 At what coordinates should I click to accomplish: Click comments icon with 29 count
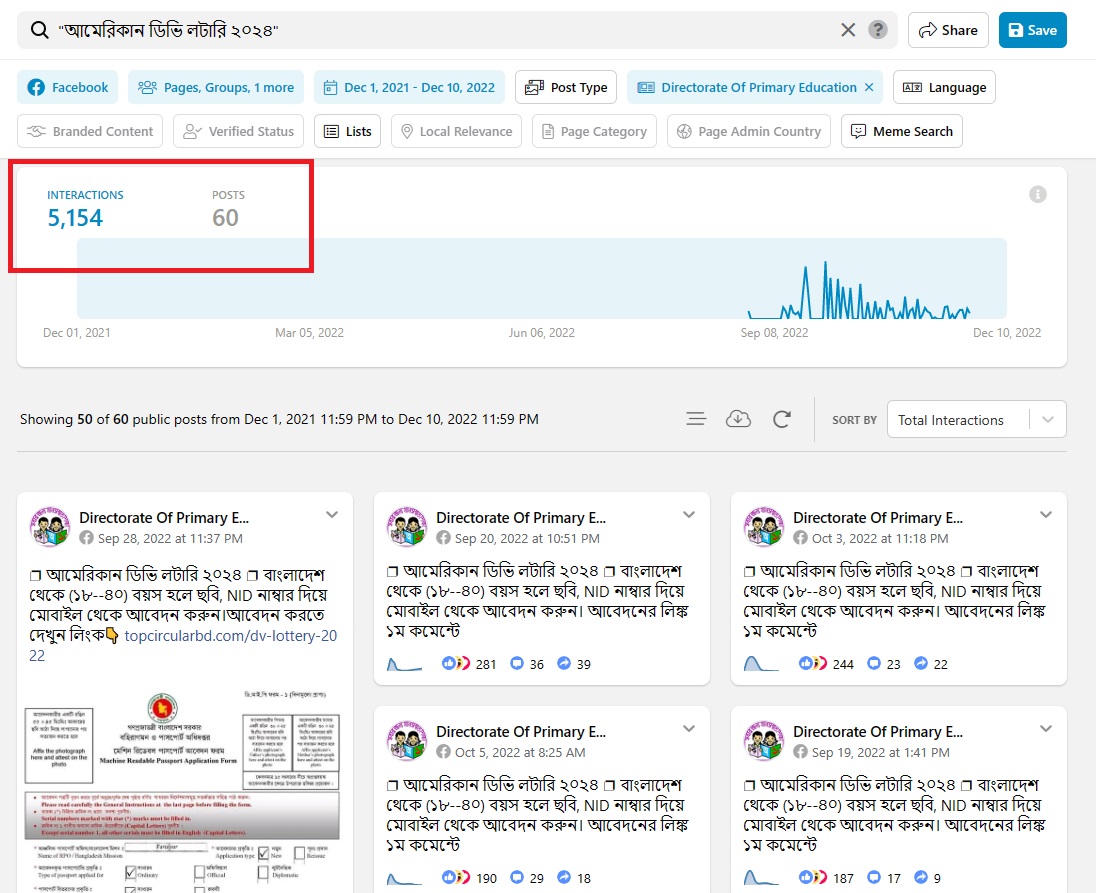(x=517, y=877)
